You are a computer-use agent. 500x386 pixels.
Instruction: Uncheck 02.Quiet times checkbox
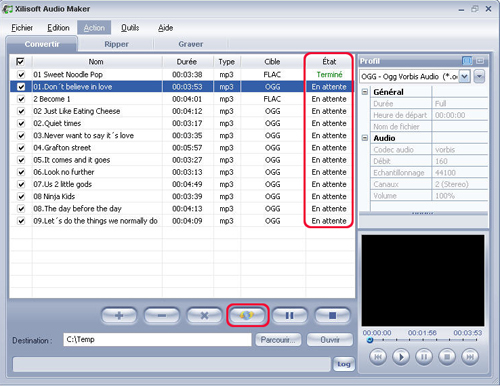[x=21, y=123]
